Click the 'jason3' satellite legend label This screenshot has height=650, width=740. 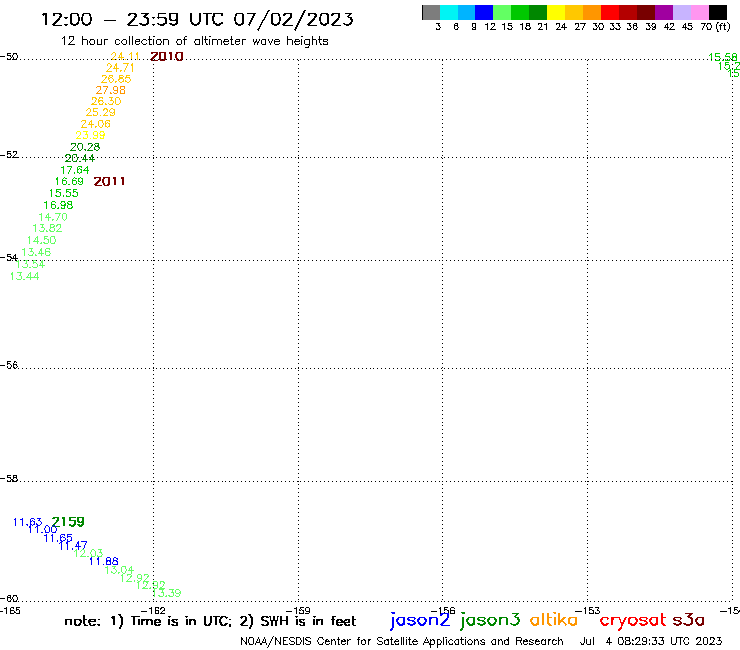[x=490, y=620]
